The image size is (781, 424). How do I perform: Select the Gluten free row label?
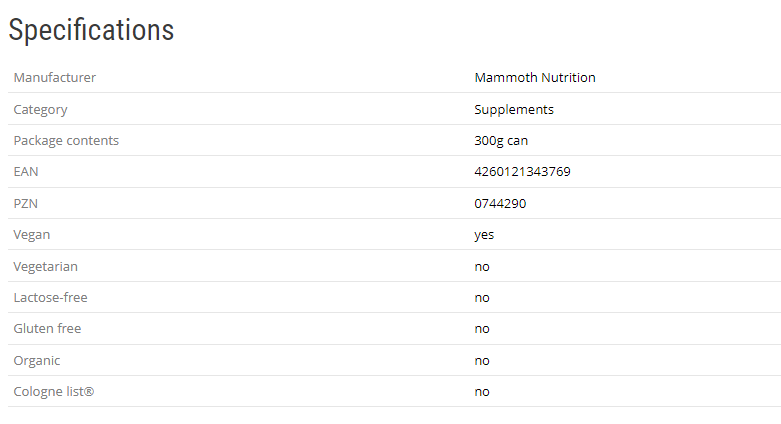48,328
